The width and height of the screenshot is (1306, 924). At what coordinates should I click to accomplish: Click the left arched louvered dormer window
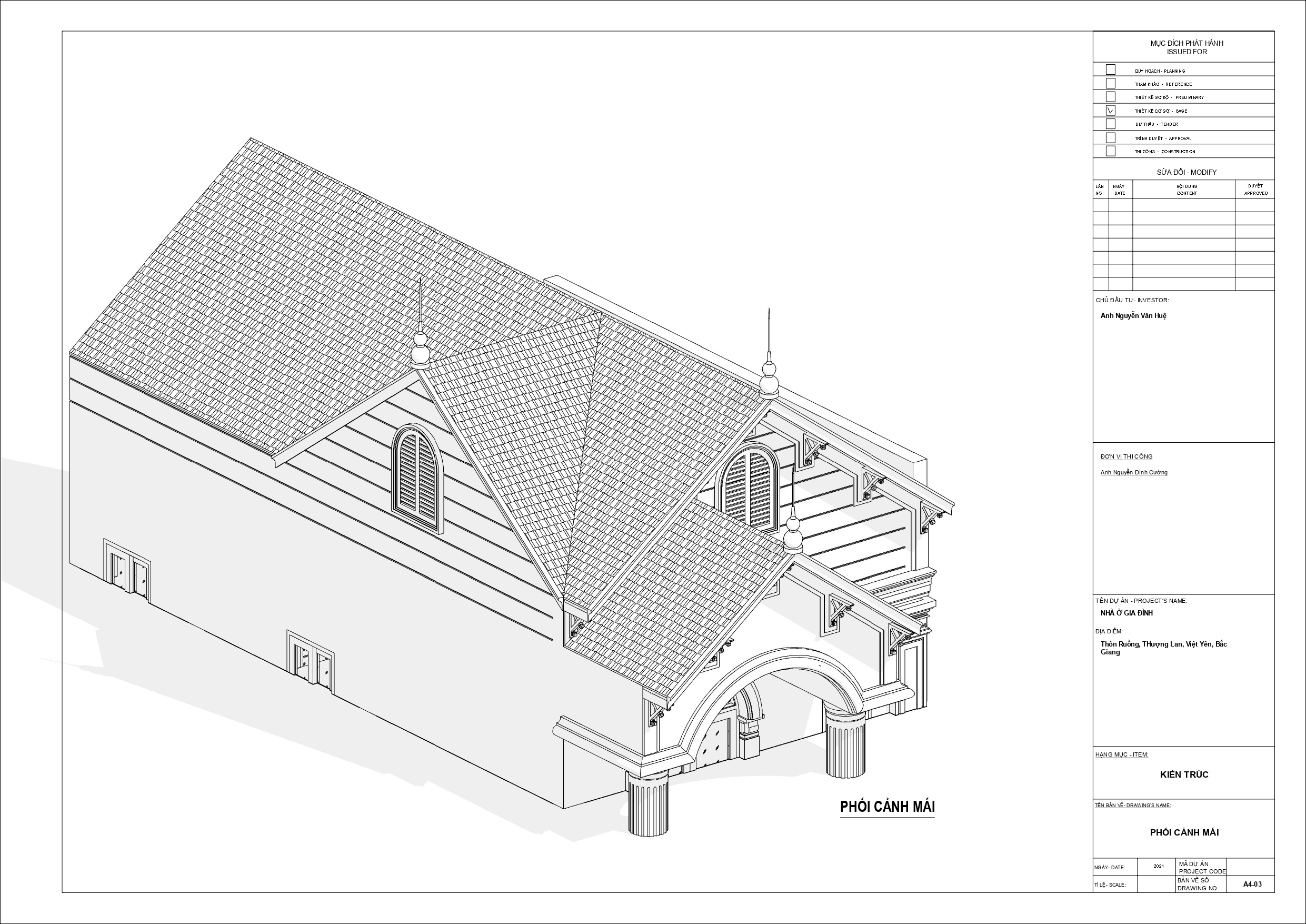[417, 478]
